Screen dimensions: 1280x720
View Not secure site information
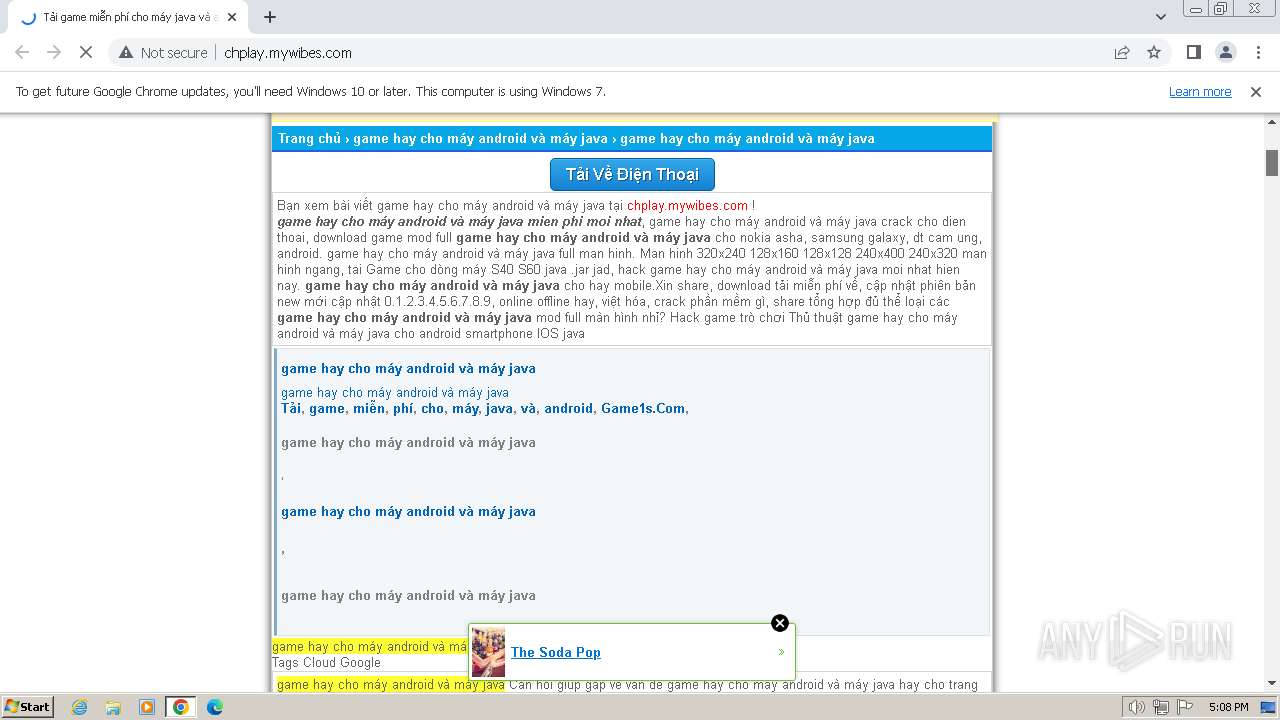tap(163, 52)
